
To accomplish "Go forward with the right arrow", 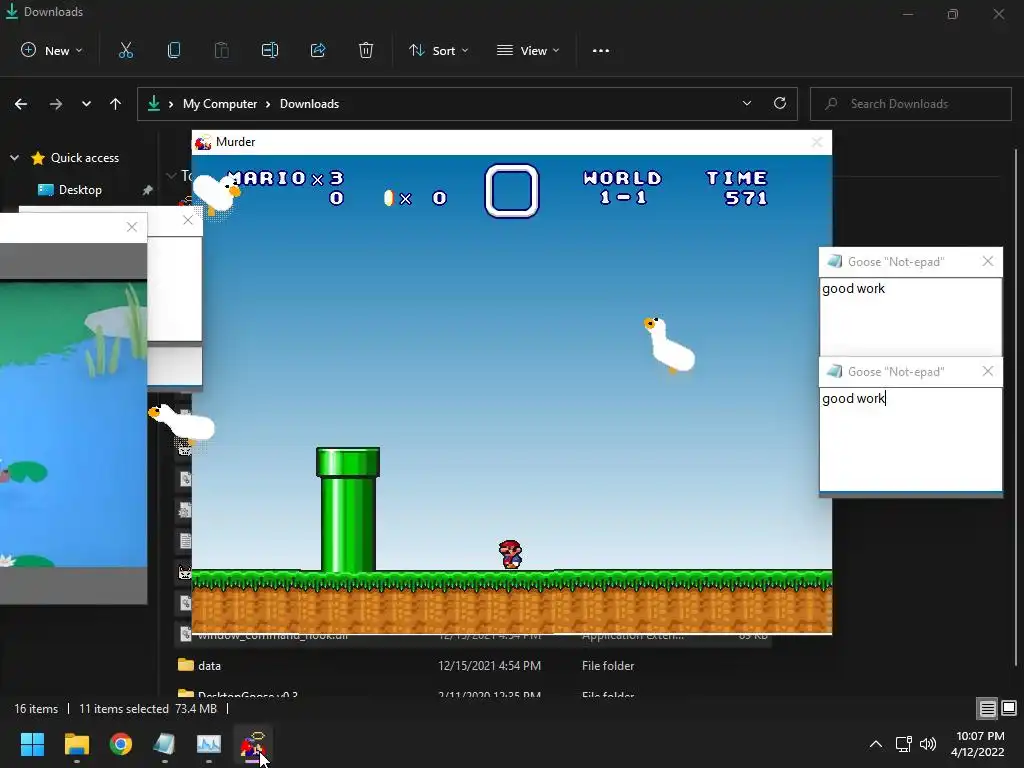I will [x=56, y=104].
